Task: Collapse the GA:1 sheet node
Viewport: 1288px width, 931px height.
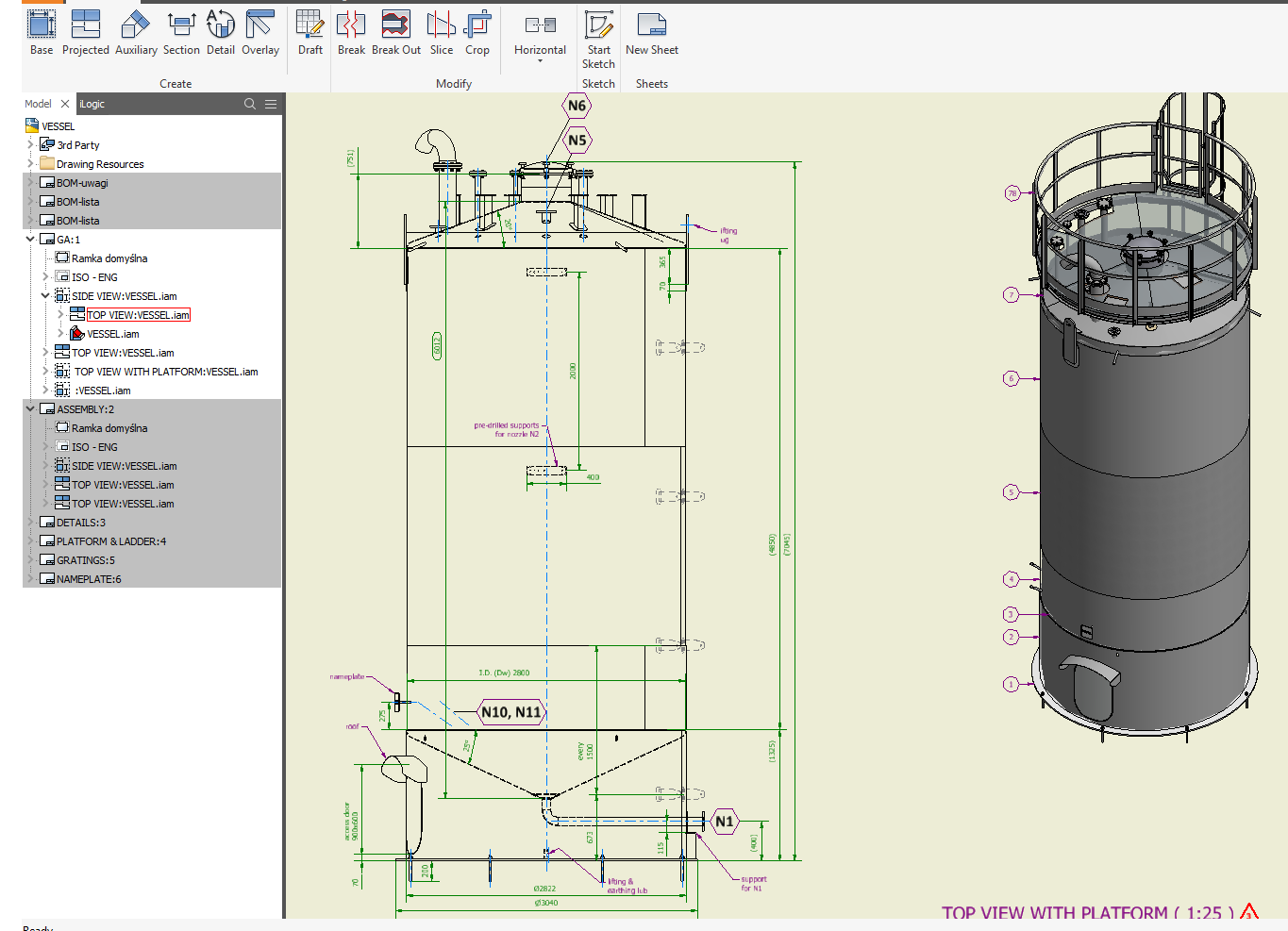Action: click(30, 239)
